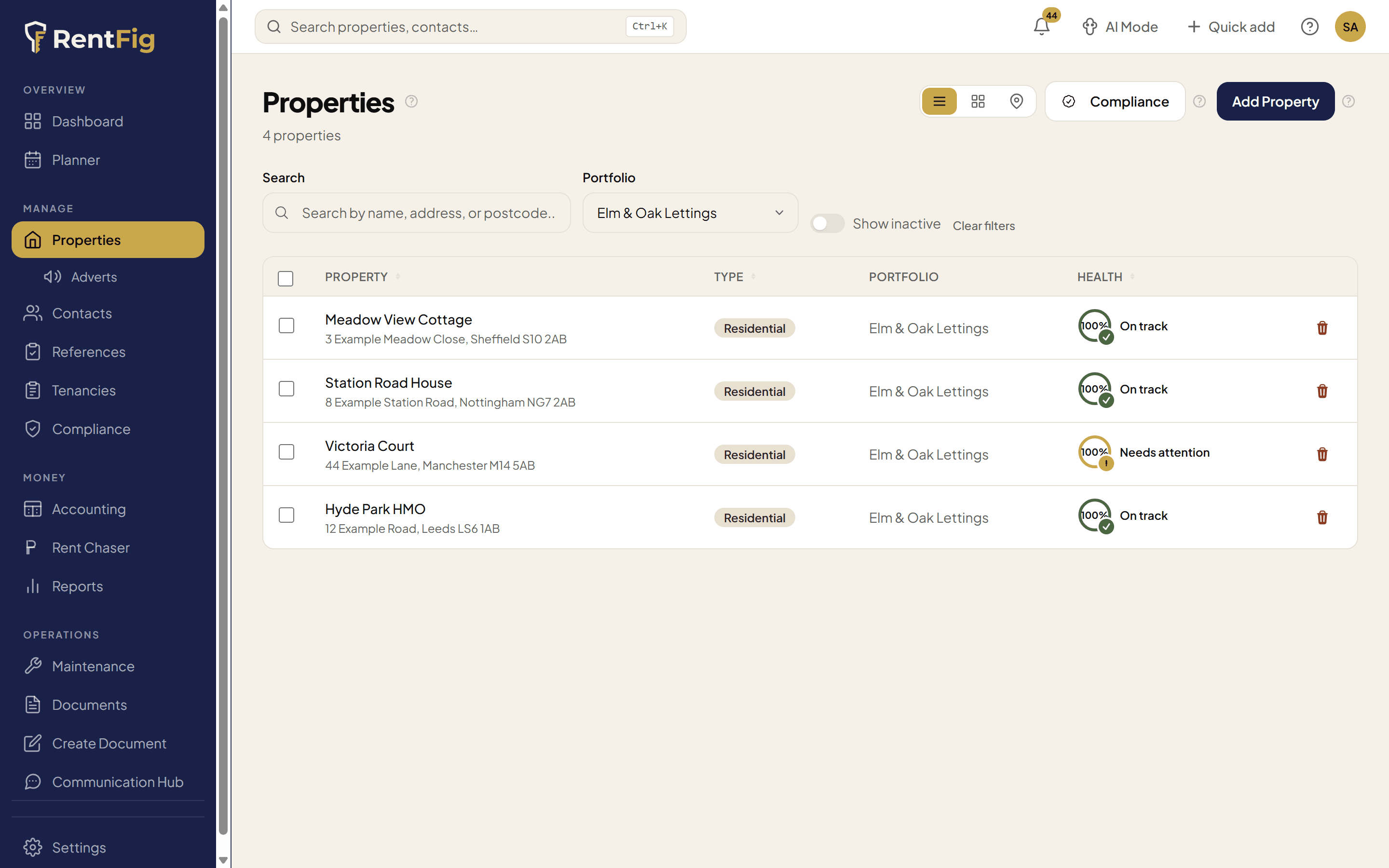Focus the global search properties, contacts field
1389x868 pixels.
coord(470,27)
